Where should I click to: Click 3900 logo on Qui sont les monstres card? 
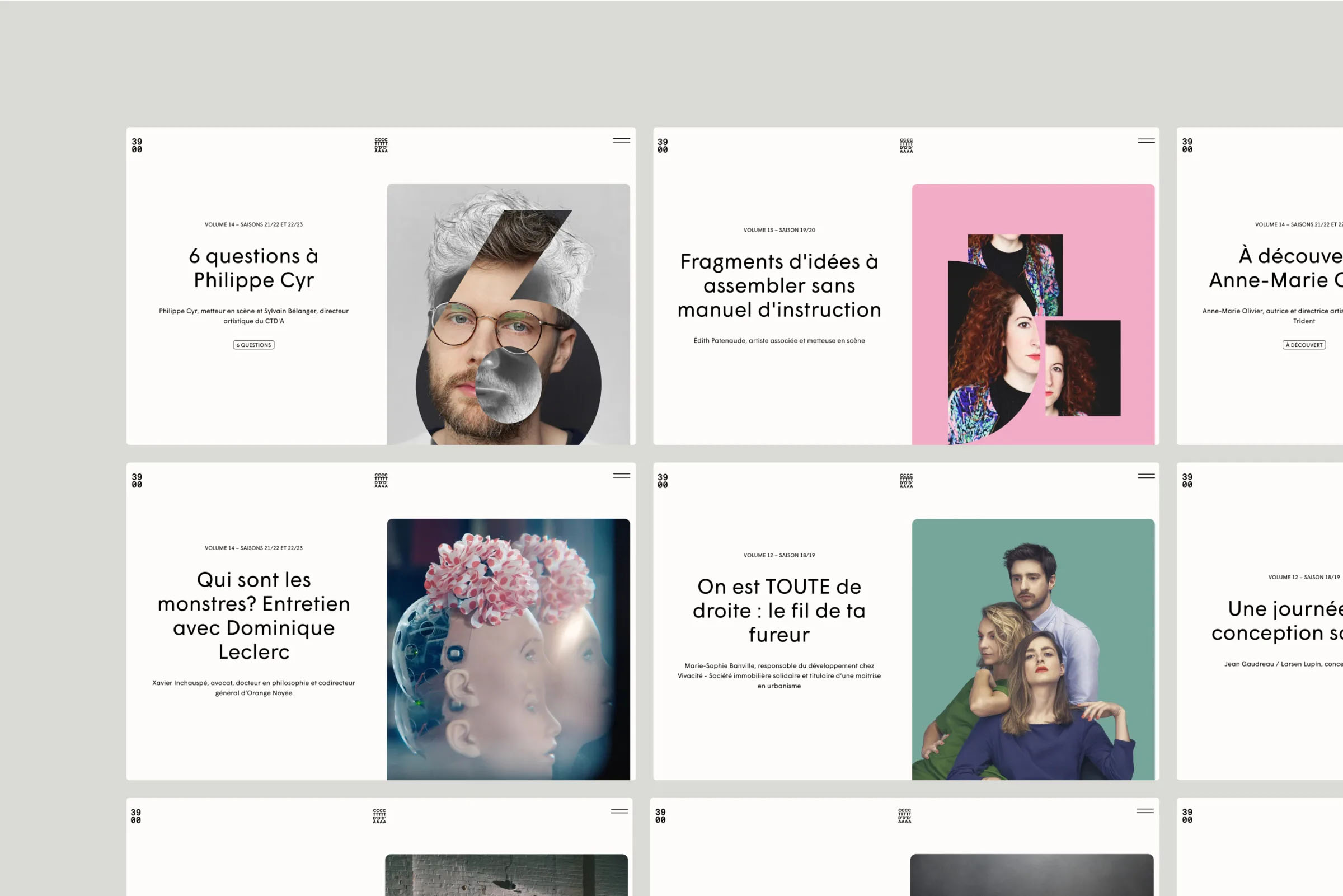point(137,481)
